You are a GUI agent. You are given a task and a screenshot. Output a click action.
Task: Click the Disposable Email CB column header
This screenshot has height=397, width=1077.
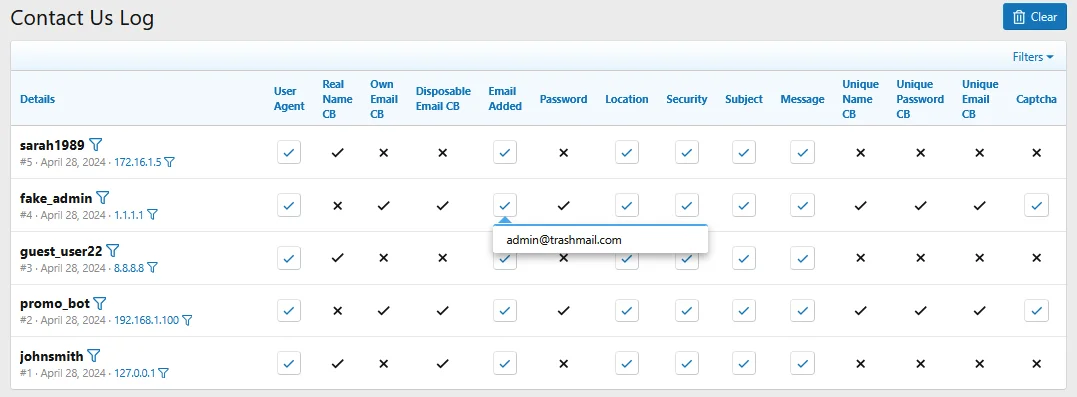[x=443, y=98]
